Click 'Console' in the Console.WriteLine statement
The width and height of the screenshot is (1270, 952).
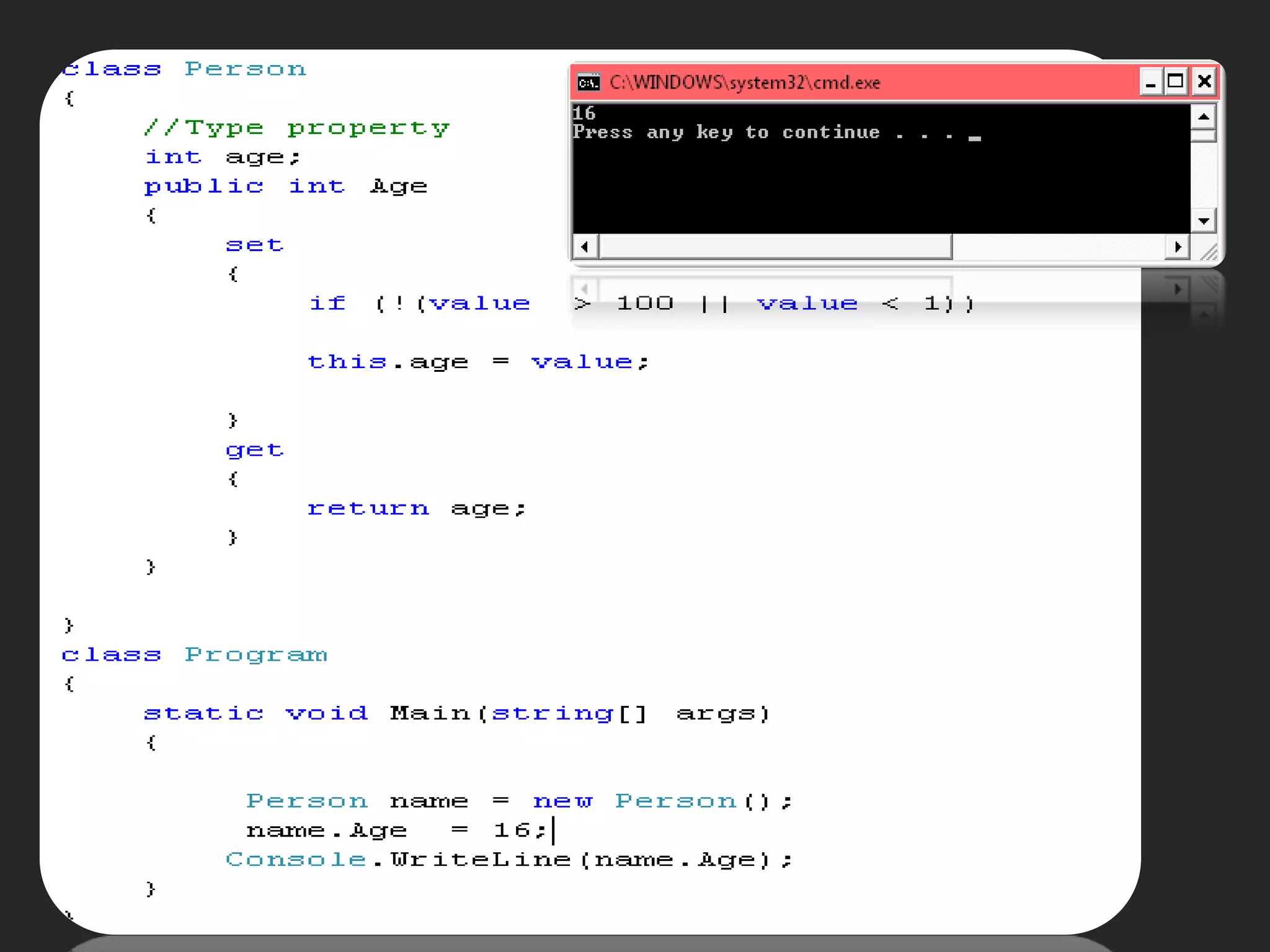(x=296, y=860)
